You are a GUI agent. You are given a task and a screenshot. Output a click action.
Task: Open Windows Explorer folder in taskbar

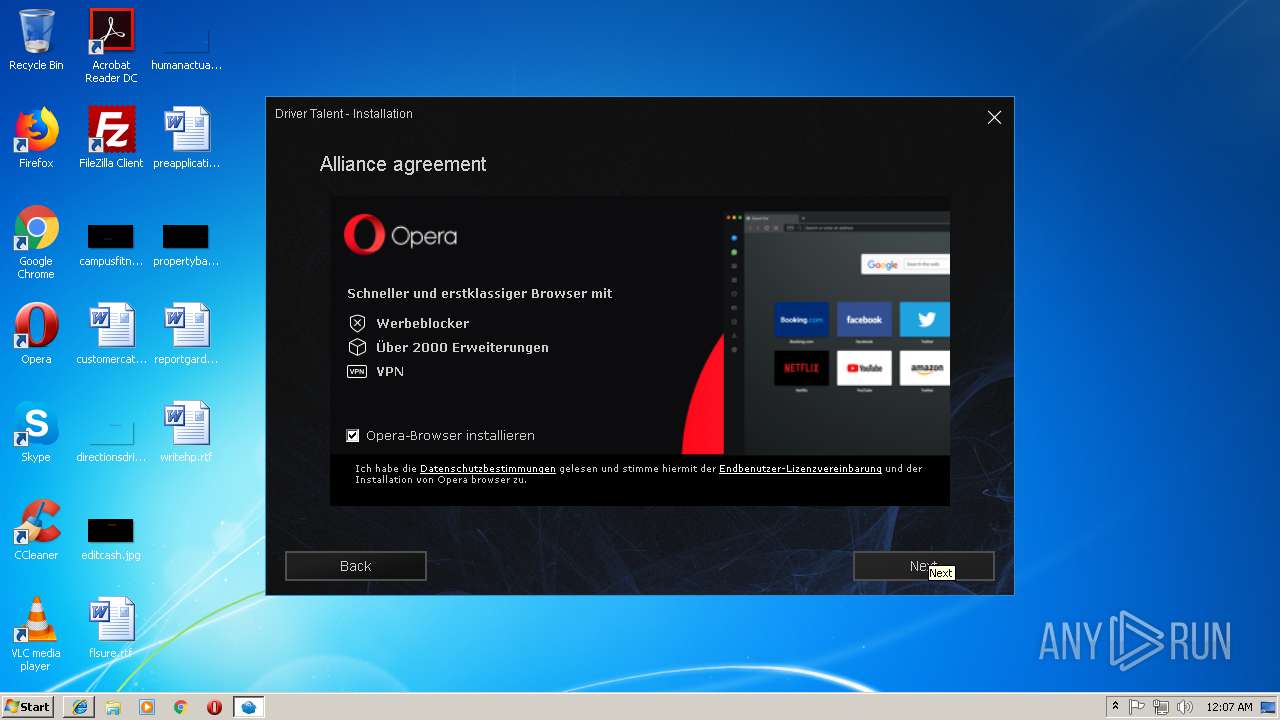pyautogui.click(x=113, y=706)
